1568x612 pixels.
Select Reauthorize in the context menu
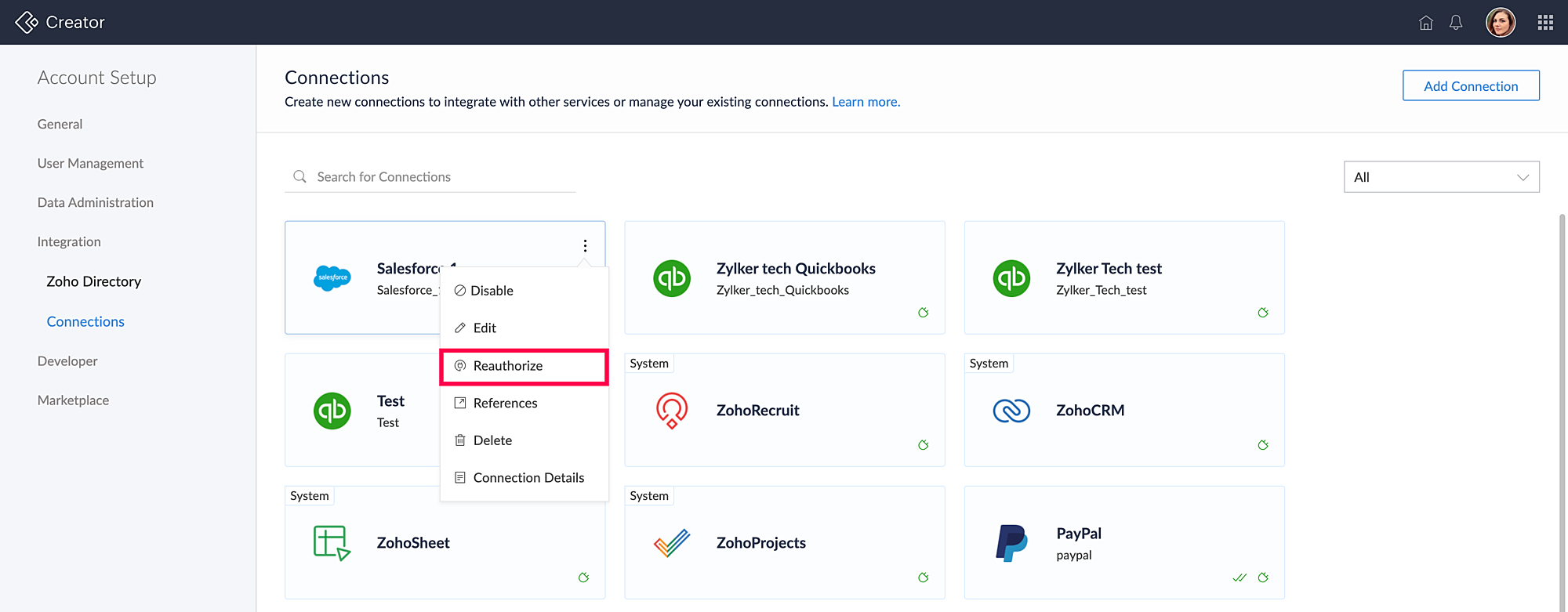pyautogui.click(x=524, y=366)
